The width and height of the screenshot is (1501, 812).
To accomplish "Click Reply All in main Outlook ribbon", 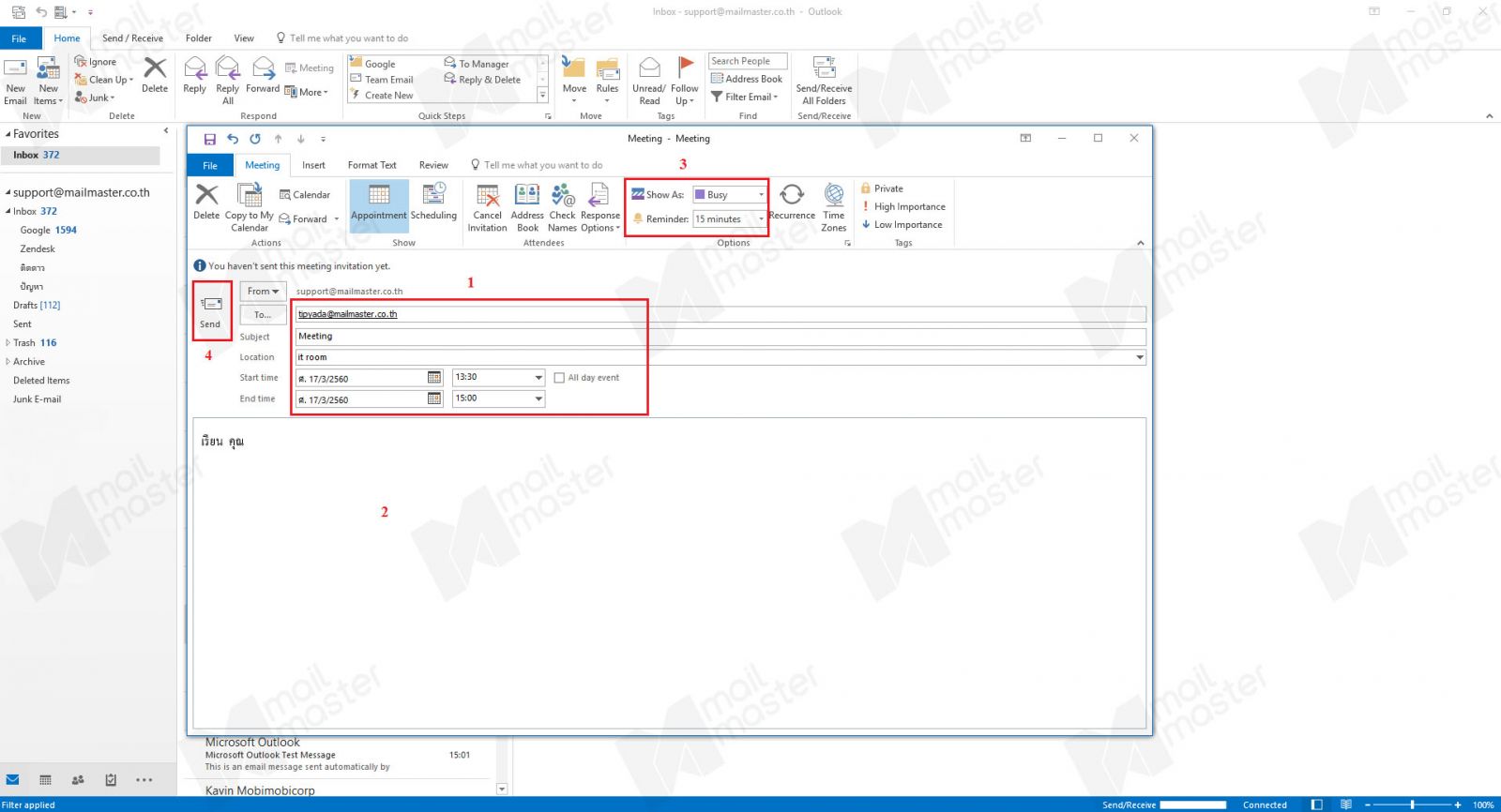I will [228, 82].
